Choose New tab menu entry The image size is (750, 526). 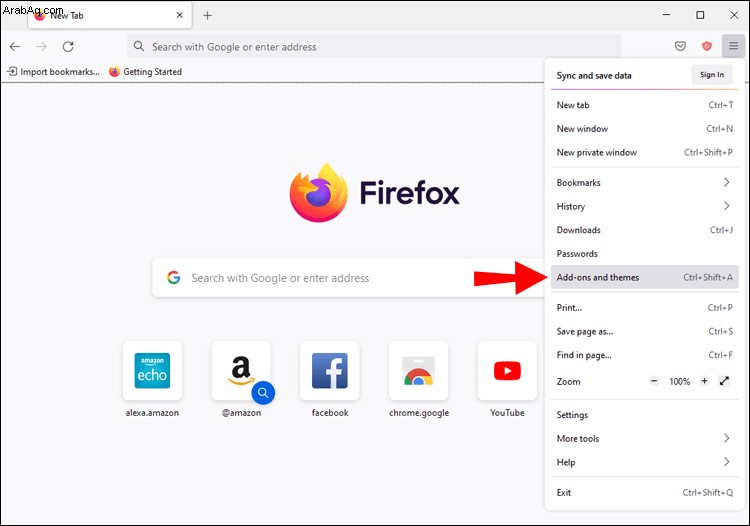click(x=645, y=105)
